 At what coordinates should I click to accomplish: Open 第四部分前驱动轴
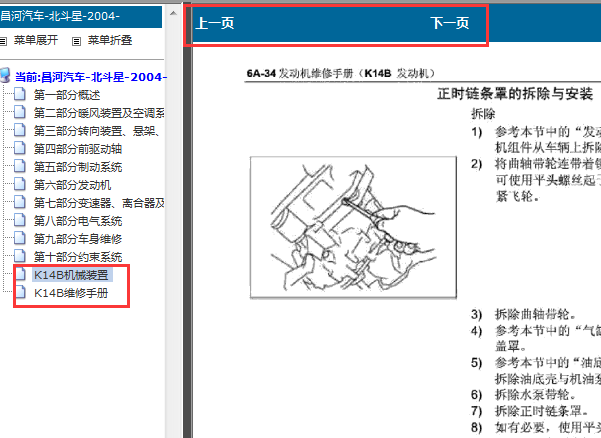(78, 149)
